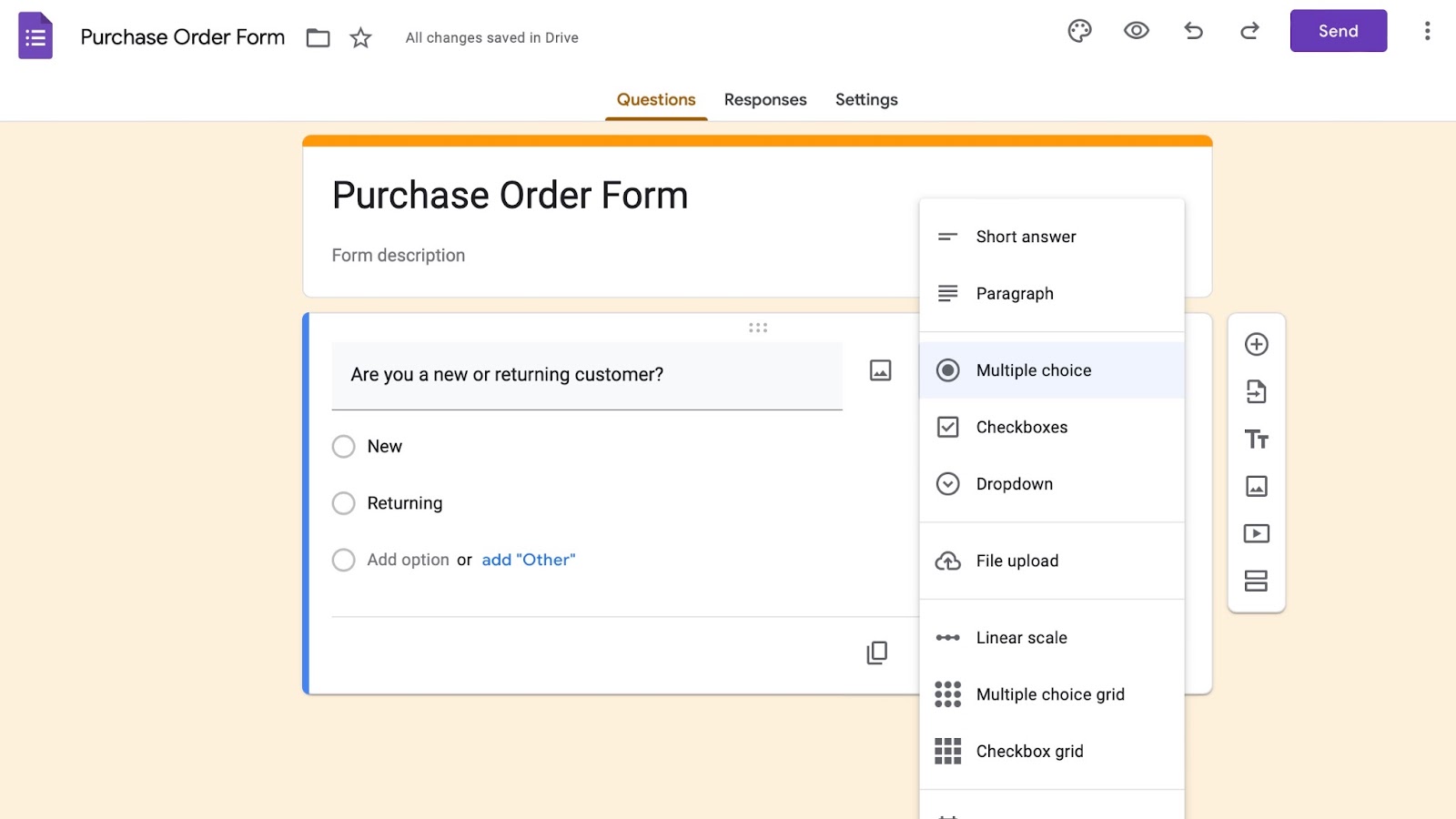This screenshot has height=819, width=1456.
Task: Add a video from sidebar
Action: [x=1256, y=533]
